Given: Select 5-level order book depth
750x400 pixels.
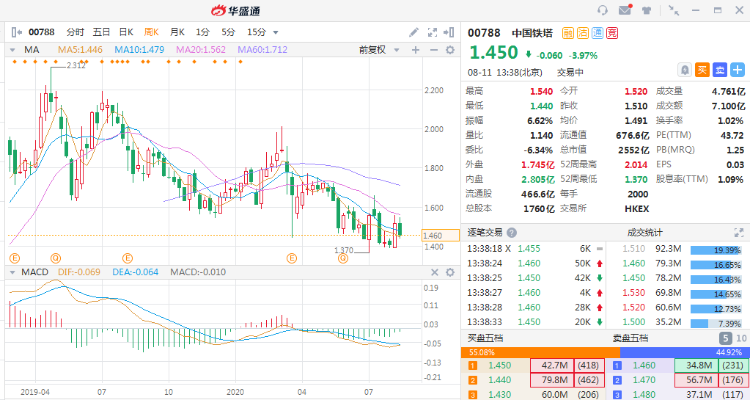Looking at the screenshot, I should point(725,338).
